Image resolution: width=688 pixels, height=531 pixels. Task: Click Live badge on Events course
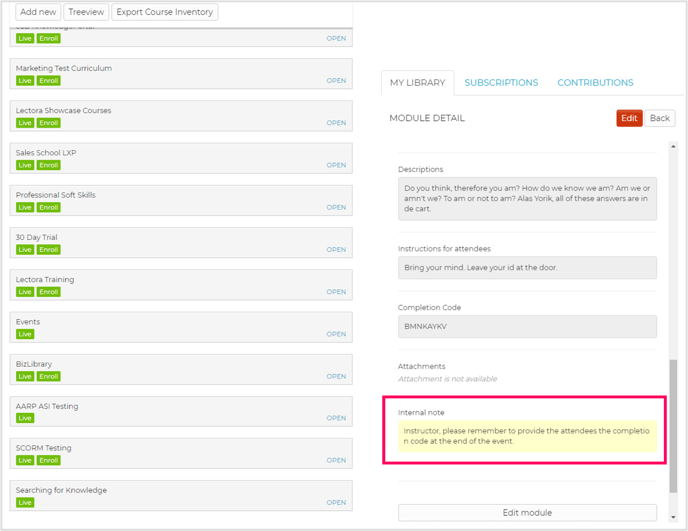point(25,334)
